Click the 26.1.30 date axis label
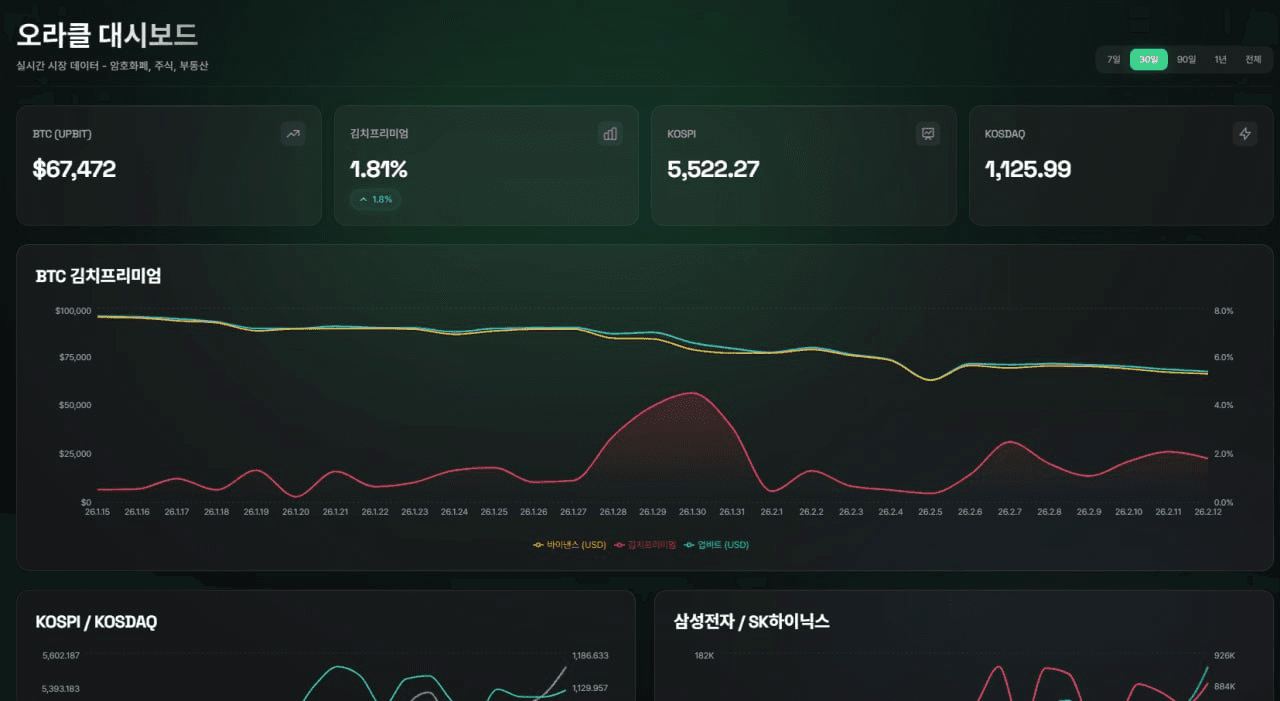Image resolution: width=1280 pixels, height=701 pixels. [693, 512]
